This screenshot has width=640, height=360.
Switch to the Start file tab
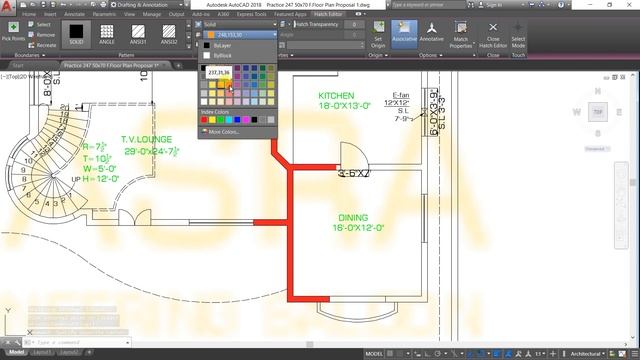18,65
